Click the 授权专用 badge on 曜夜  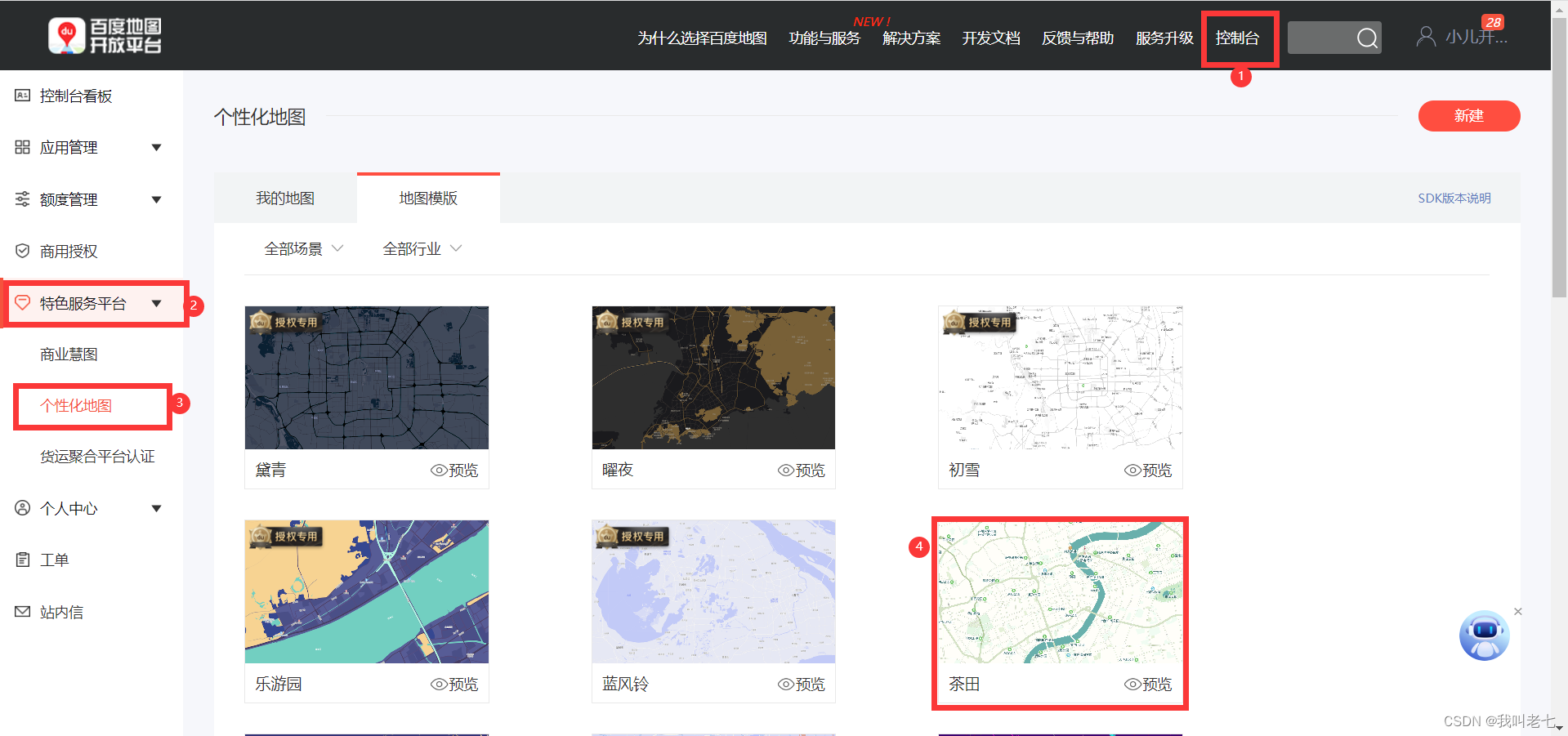click(x=631, y=321)
